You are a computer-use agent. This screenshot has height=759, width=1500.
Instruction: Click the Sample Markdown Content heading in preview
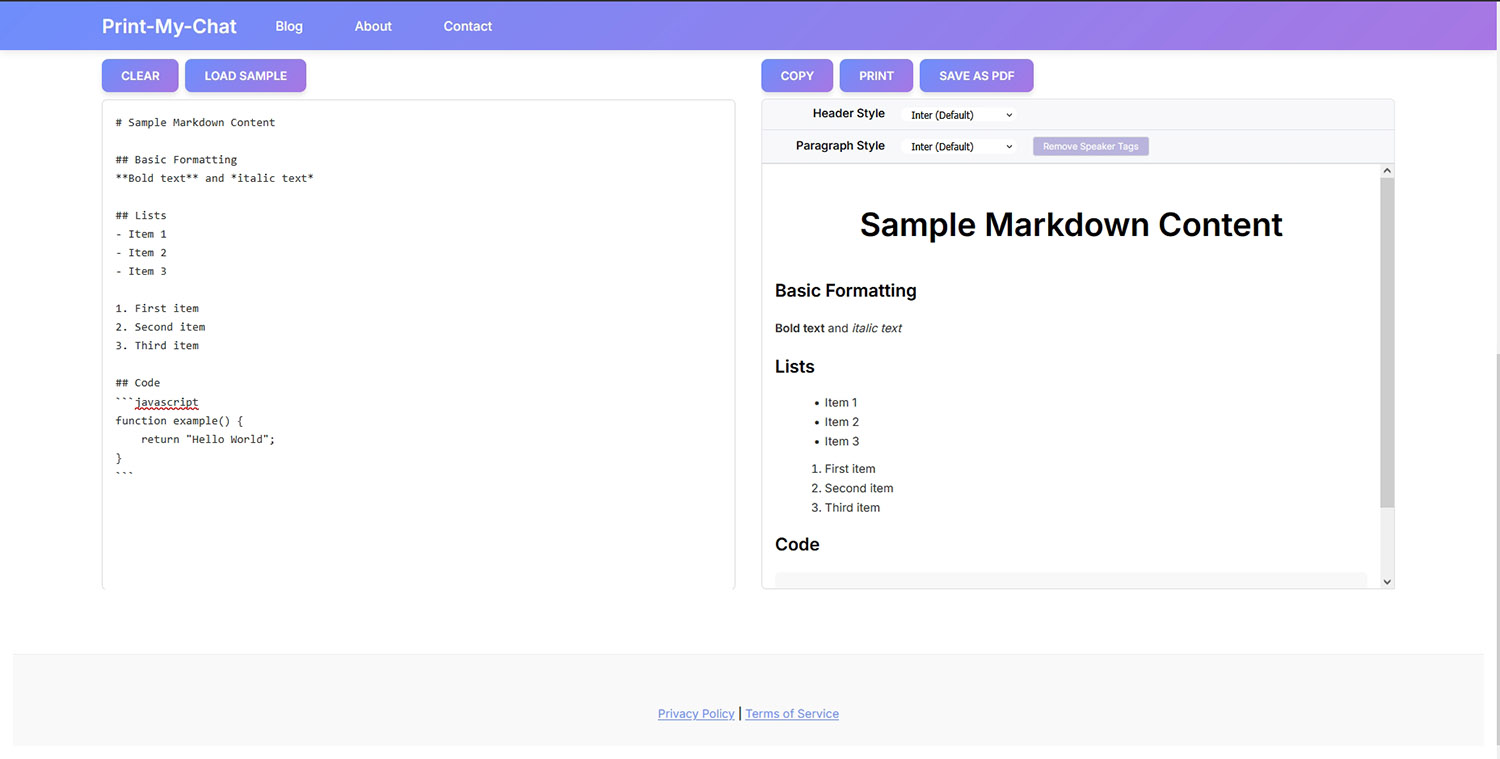[x=1070, y=225]
